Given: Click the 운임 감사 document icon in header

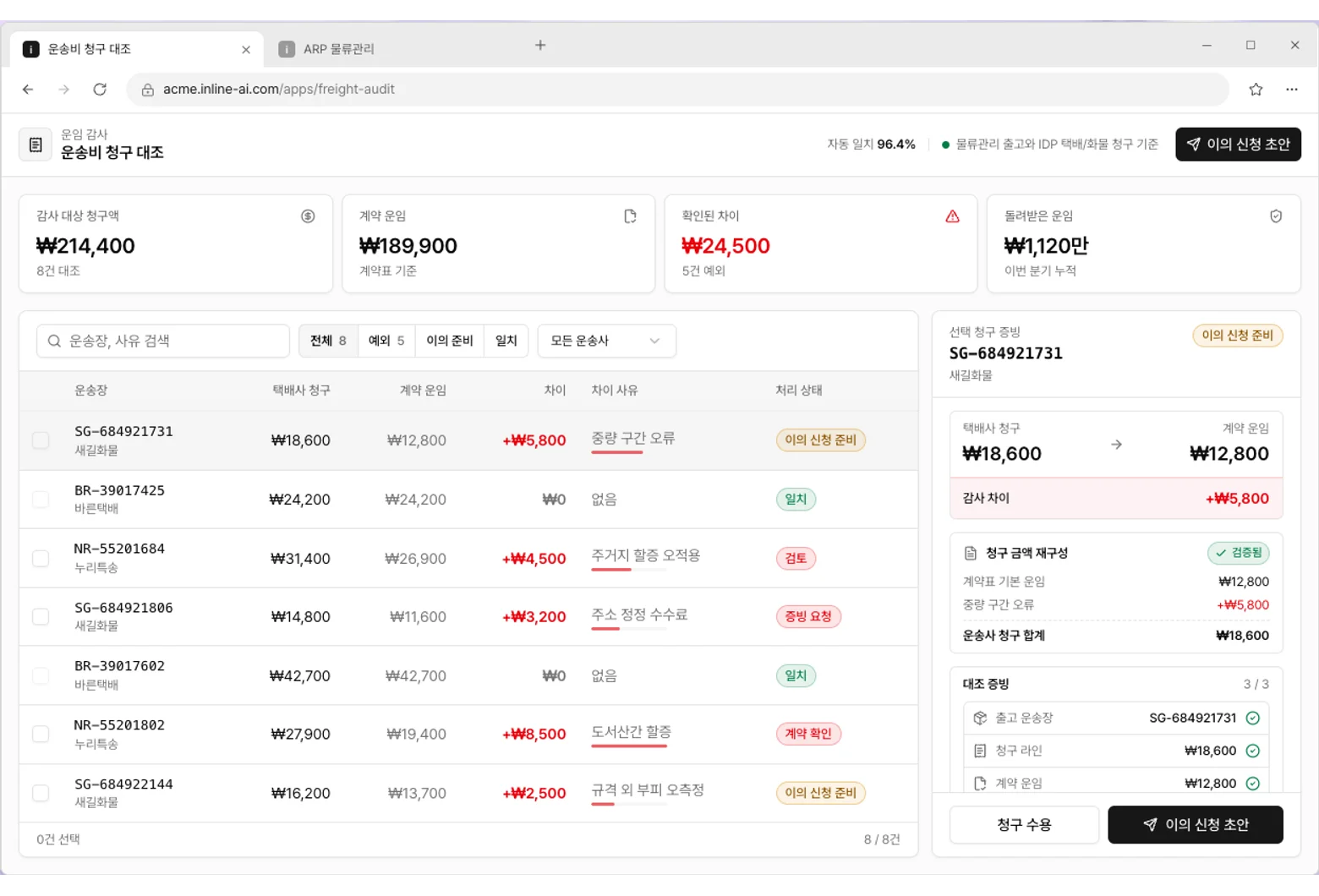Looking at the screenshot, I should [36, 145].
